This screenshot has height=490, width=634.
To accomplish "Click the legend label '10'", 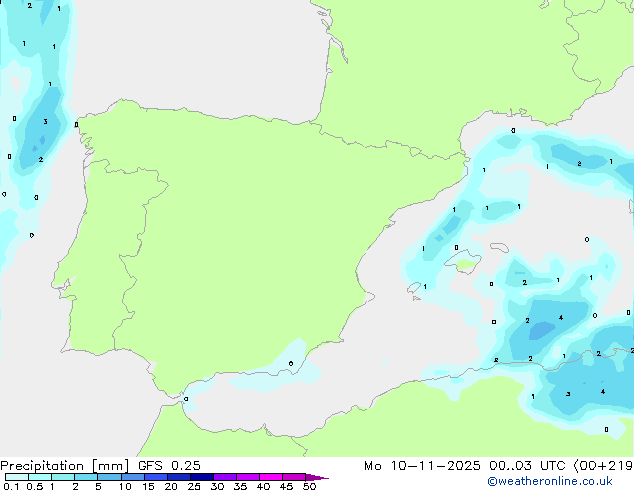I will [125, 486].
